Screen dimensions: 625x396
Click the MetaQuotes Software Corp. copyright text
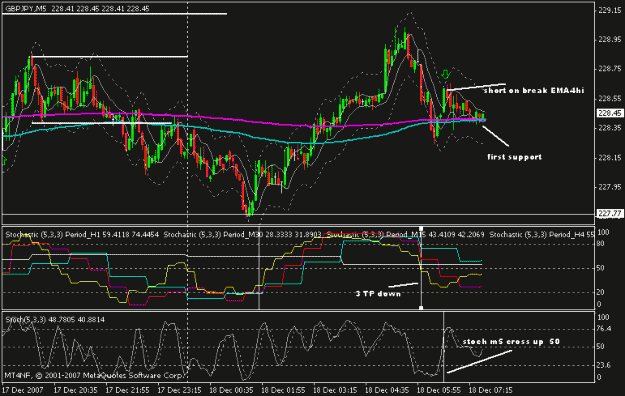pyautogui.click(x=94, y=375)
